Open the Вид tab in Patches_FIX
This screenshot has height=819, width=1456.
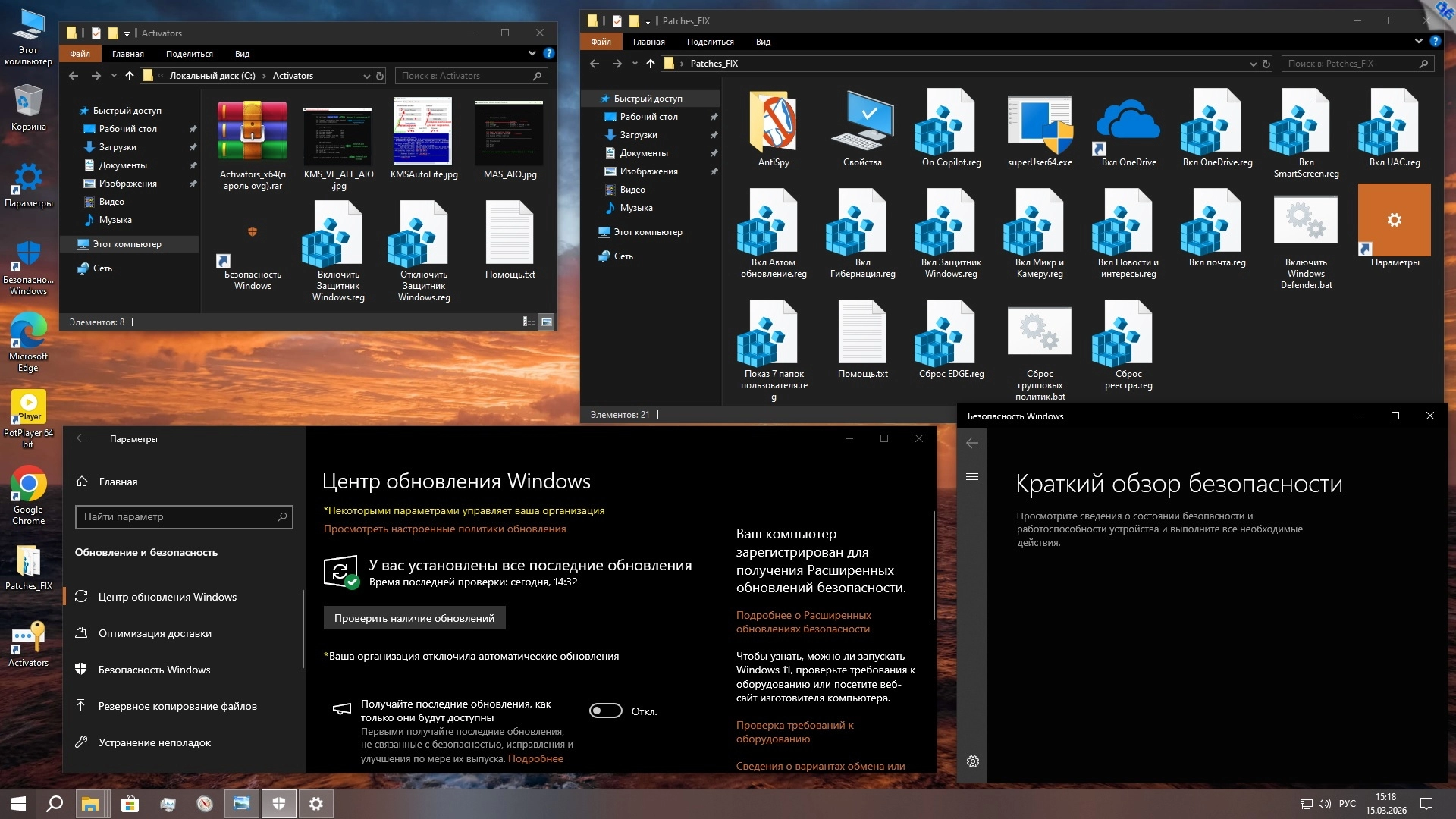tap(763, 42)
